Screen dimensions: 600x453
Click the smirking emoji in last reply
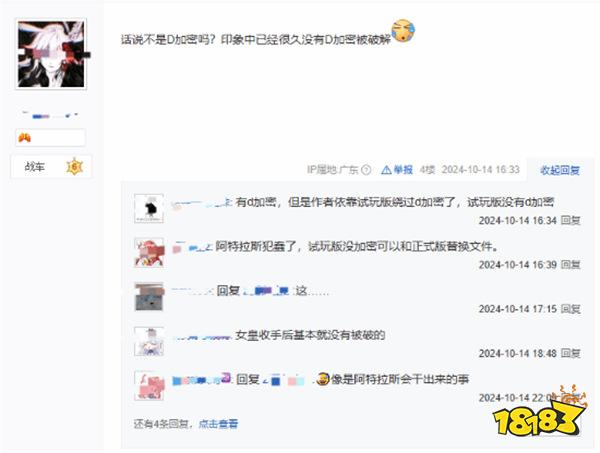coord(323,379)
